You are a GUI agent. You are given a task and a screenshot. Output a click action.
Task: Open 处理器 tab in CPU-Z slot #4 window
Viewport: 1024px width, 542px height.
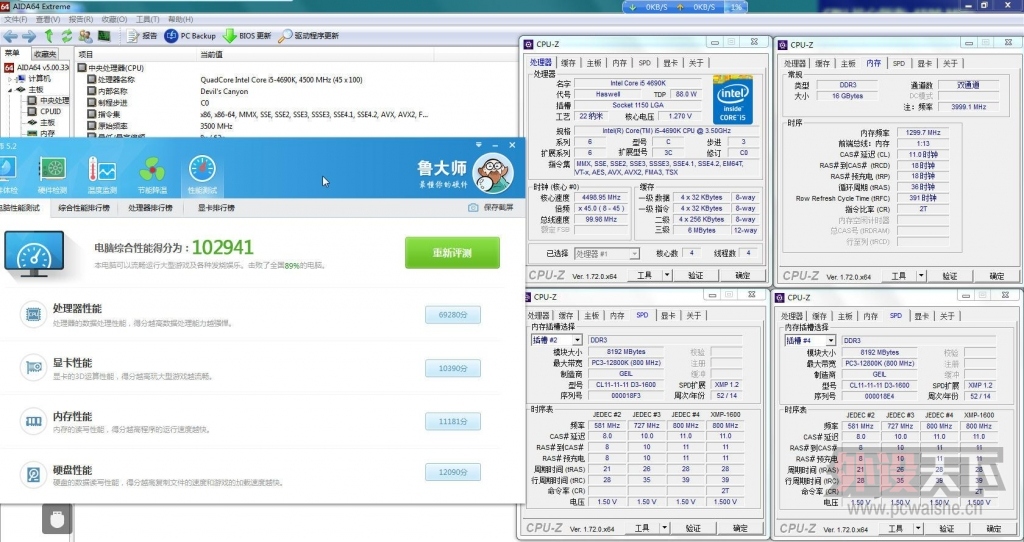(x=793, y=316)
